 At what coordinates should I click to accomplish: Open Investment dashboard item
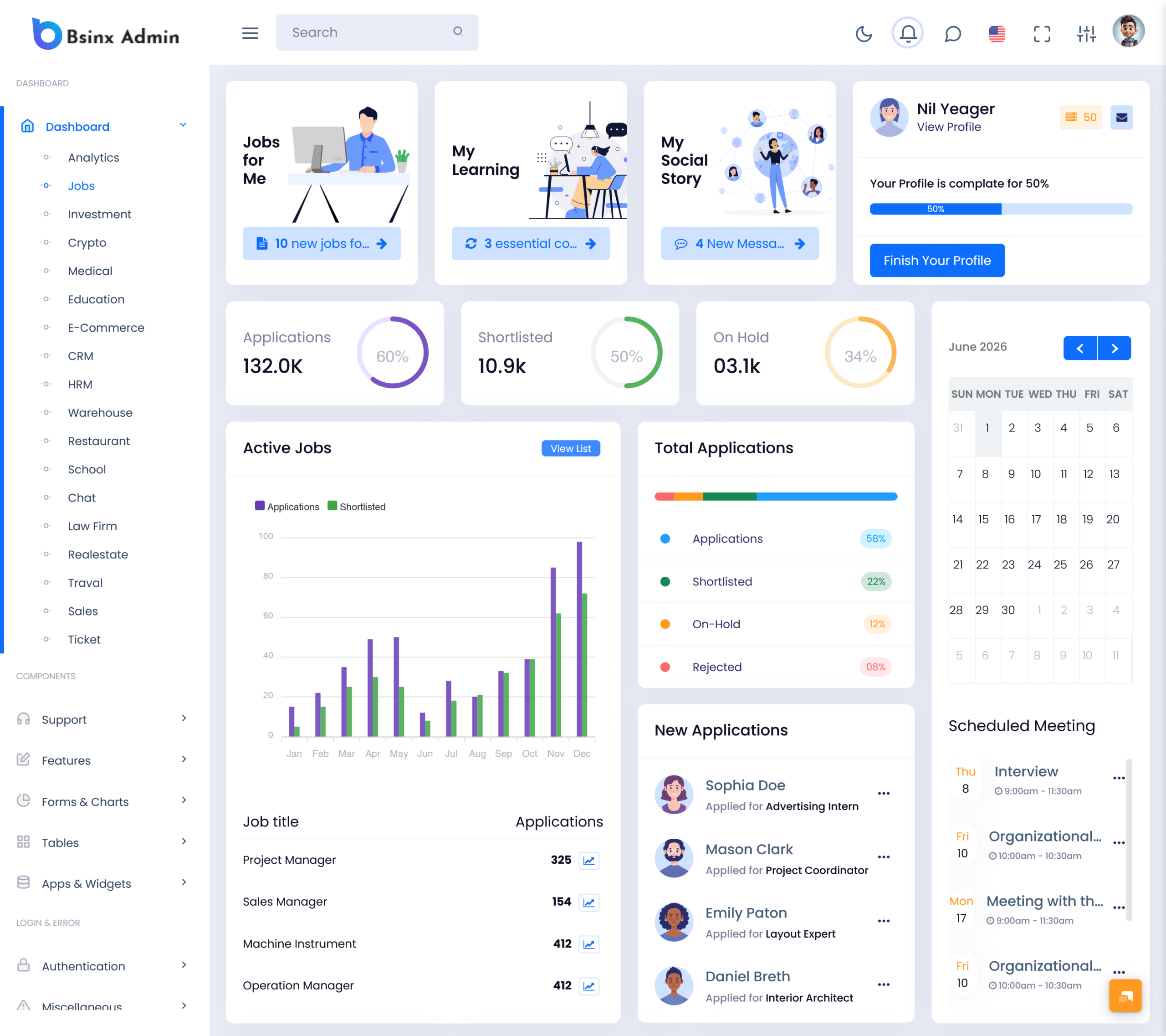pos(99,215)
